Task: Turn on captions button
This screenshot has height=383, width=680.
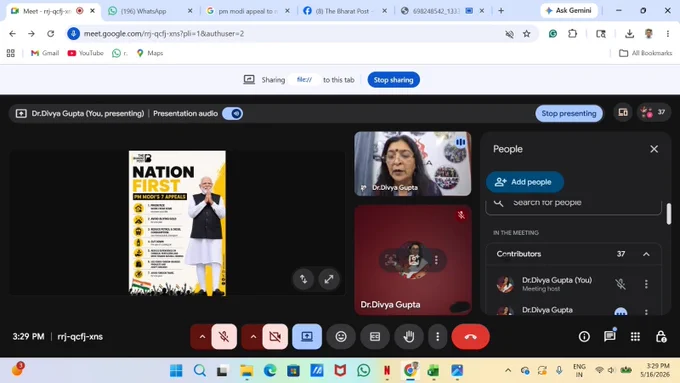Action: 375,337
